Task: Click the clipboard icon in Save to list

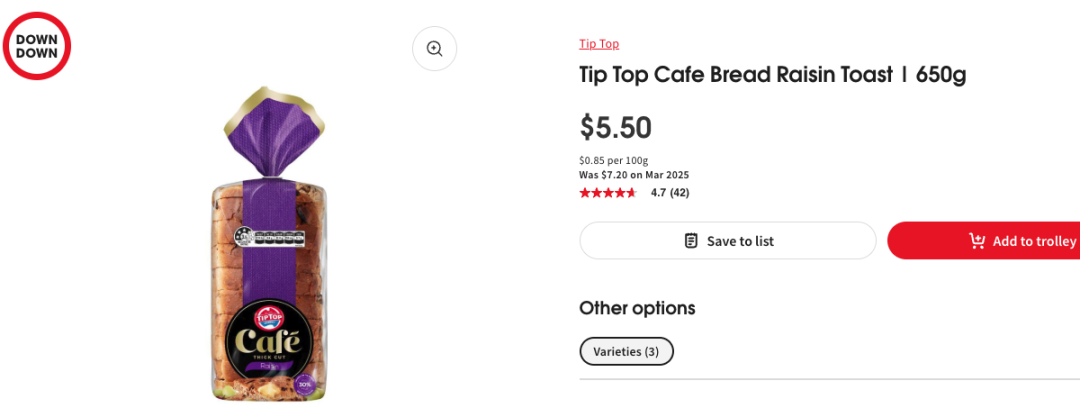Action: (691, 241)
